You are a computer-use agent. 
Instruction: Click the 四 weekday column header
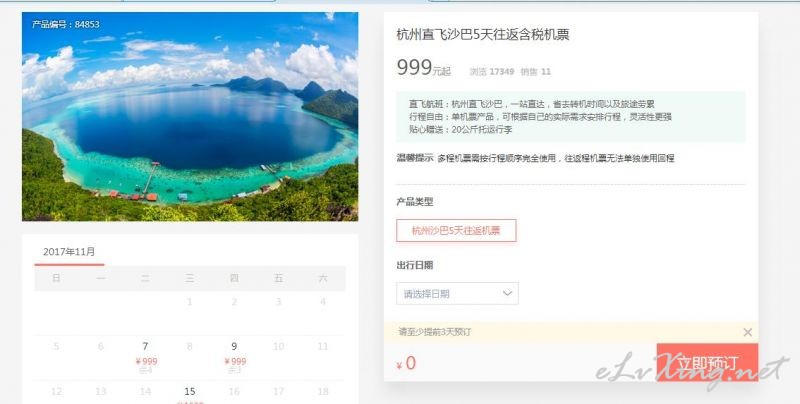click(x=234, y=278)
